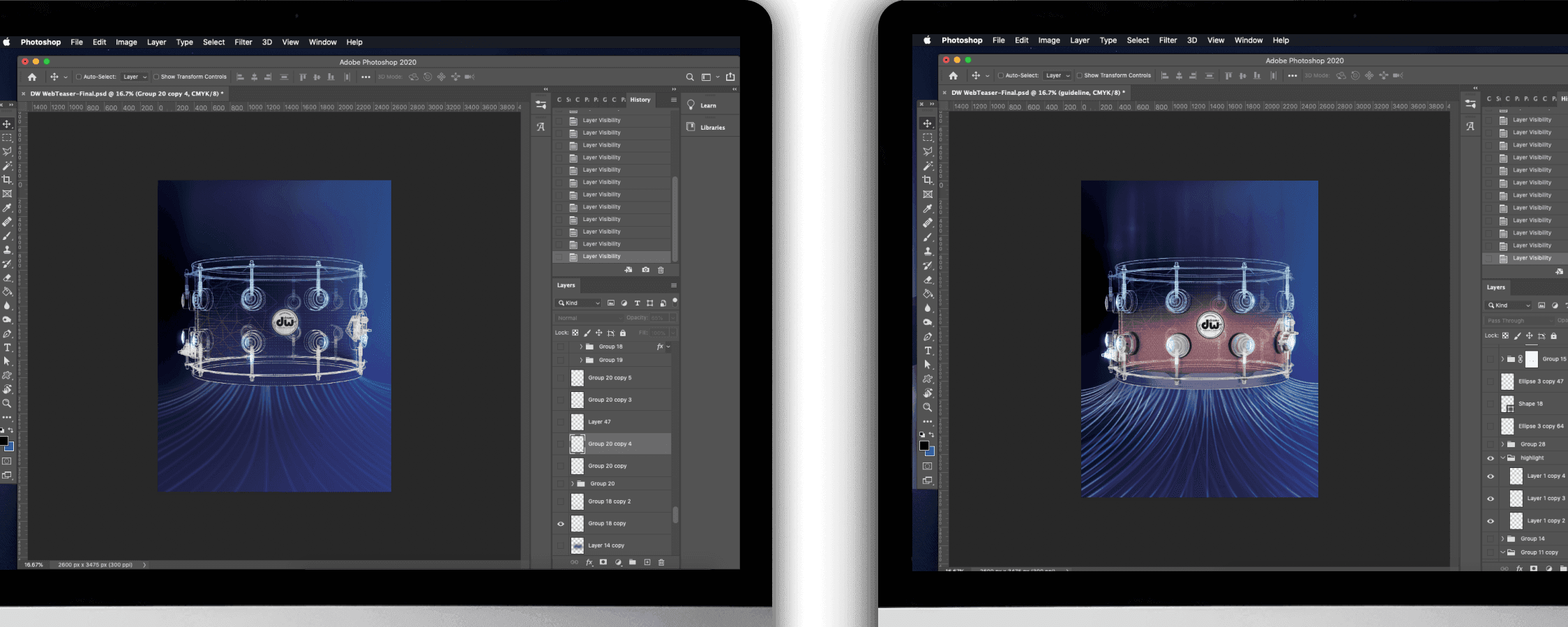Image resolution: width=1568 pixels, height=627 pixels.
Task: Click the Share icon in left window
Action: coord(730,77)
